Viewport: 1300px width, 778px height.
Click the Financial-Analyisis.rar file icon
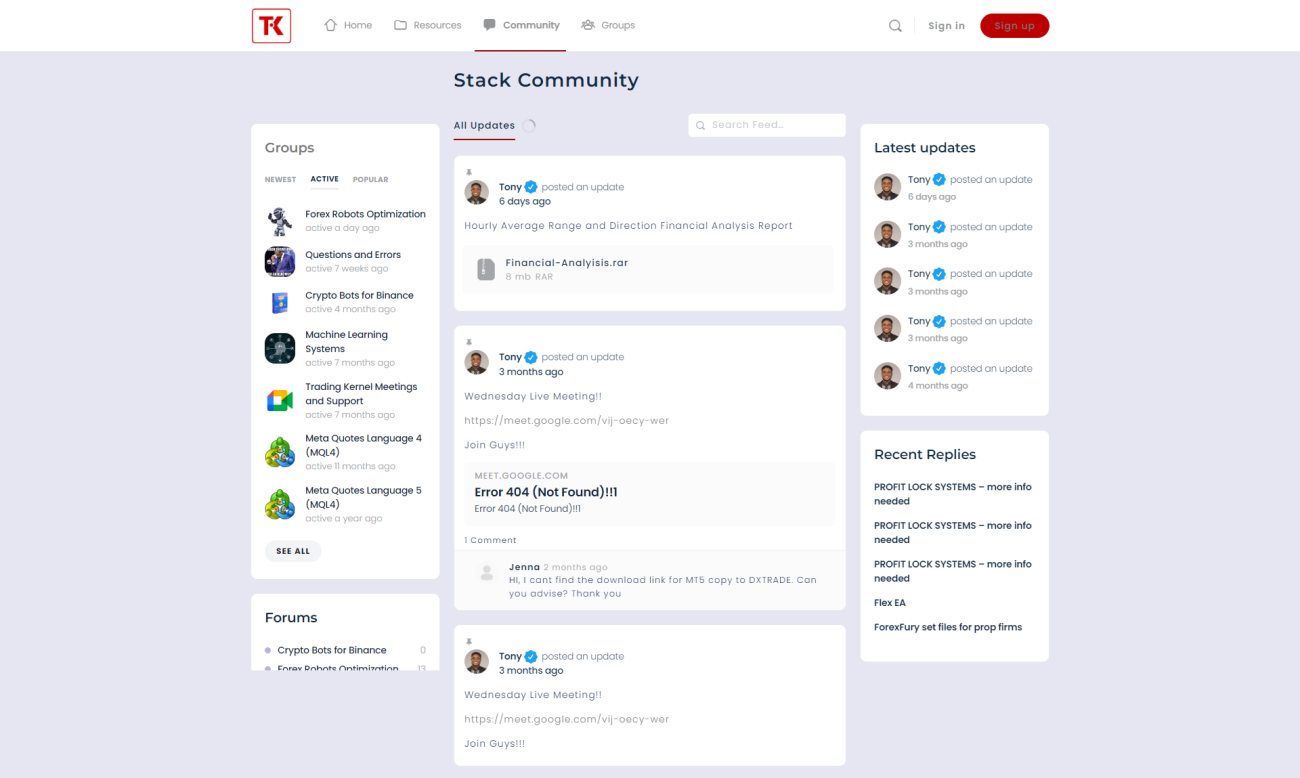[486, 269]
